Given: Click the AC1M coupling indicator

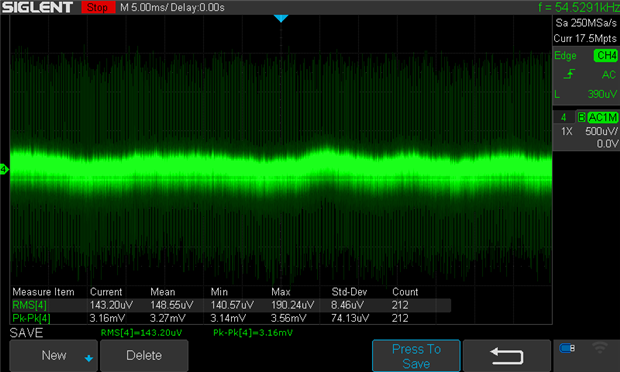Looking at the screenshot, I should [603, 117].
